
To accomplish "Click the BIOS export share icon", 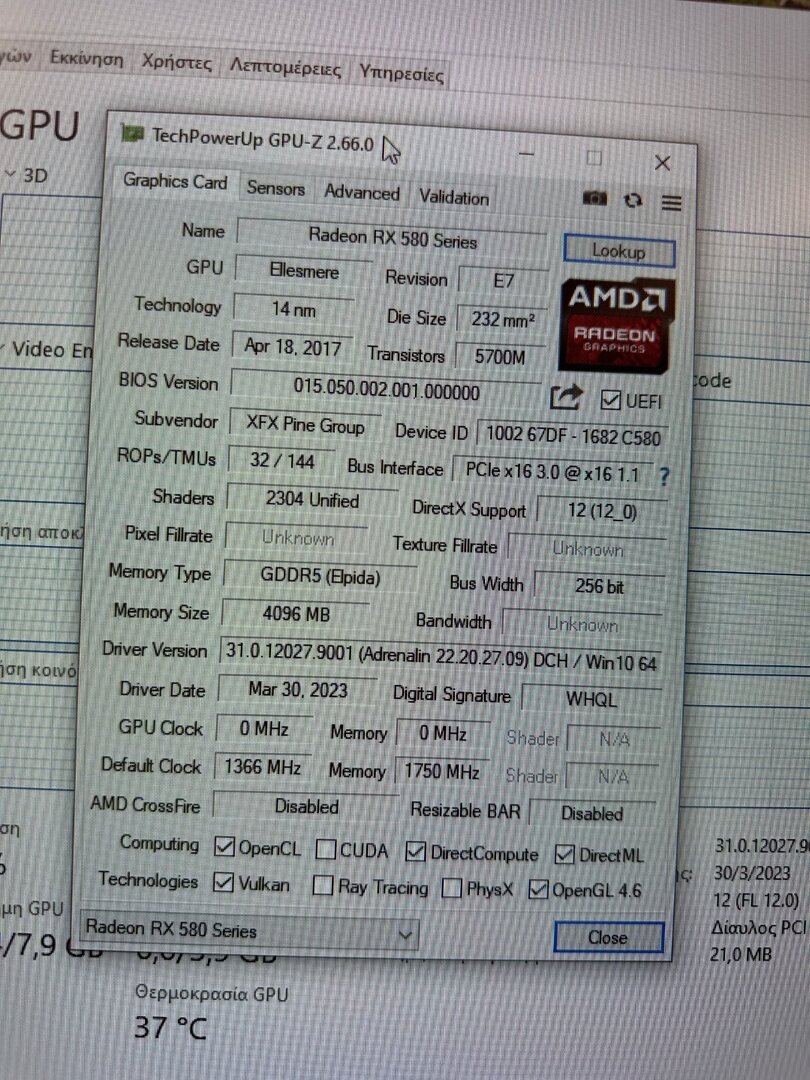I will [566, 397].
